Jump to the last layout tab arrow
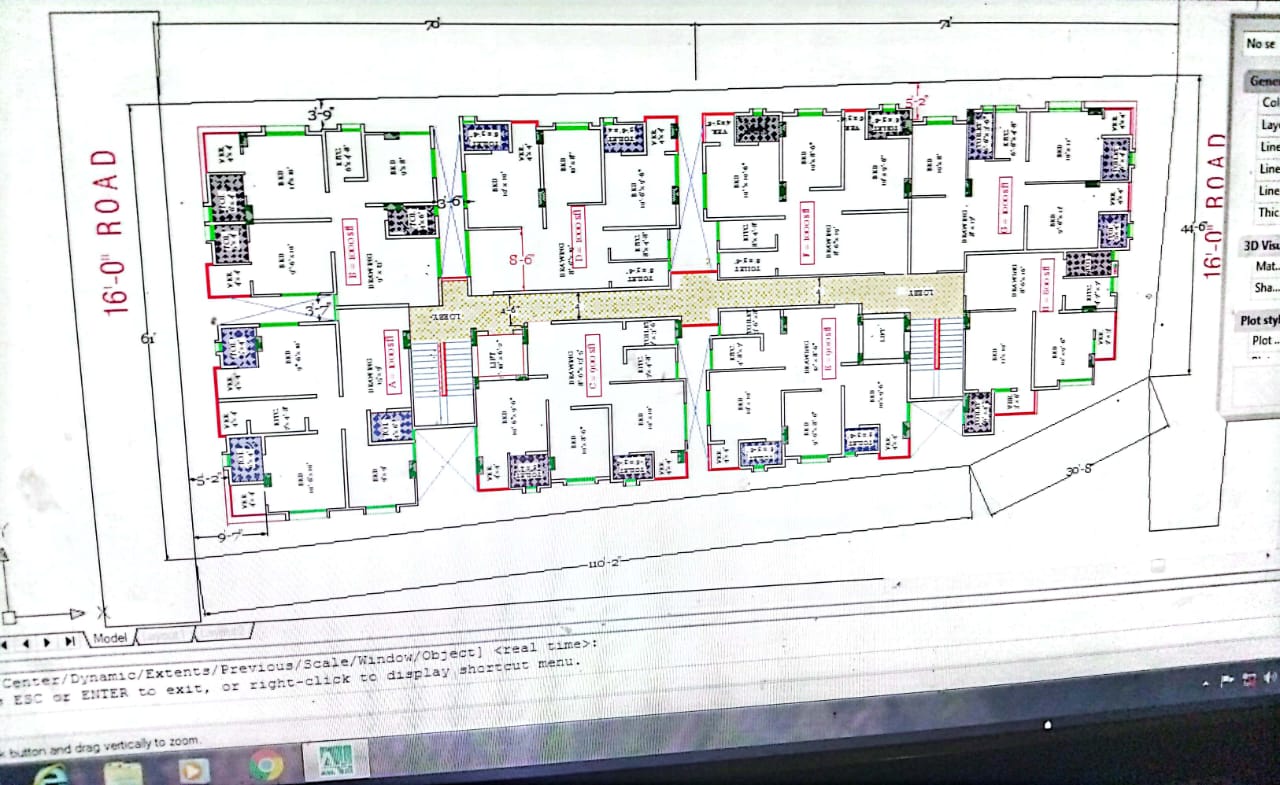This screenshot has height=785, width=1280. (70, 641)
